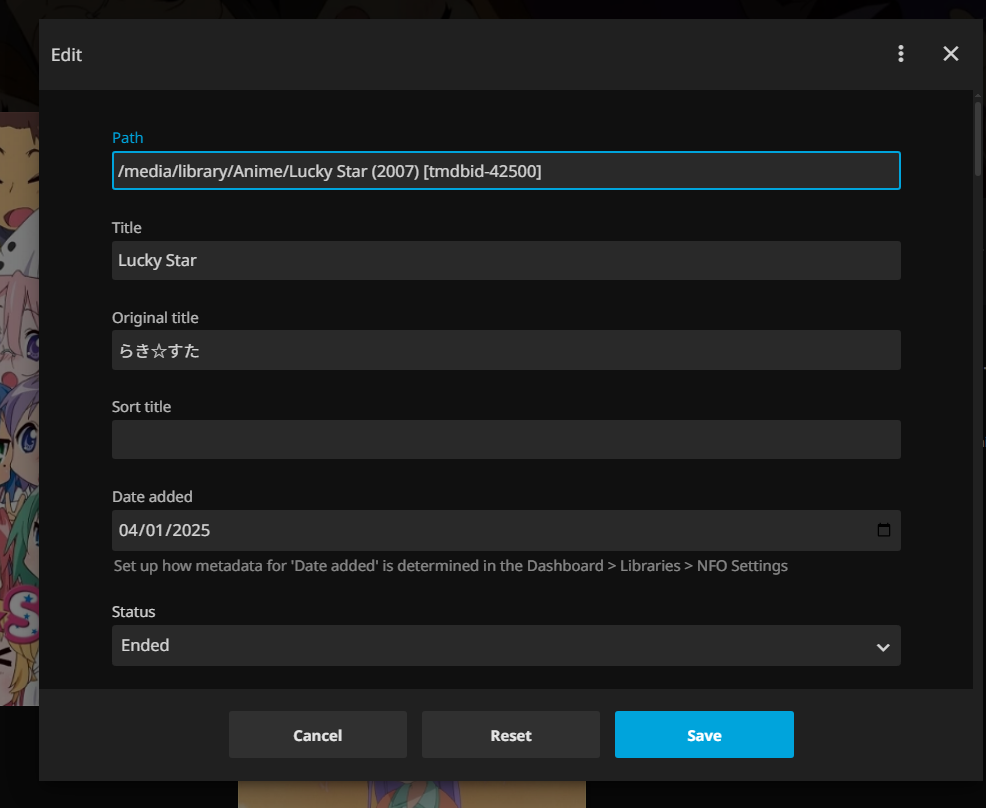Select the month segment in Date added
Screen dimensions: 986x808
(x=129, y=530)
